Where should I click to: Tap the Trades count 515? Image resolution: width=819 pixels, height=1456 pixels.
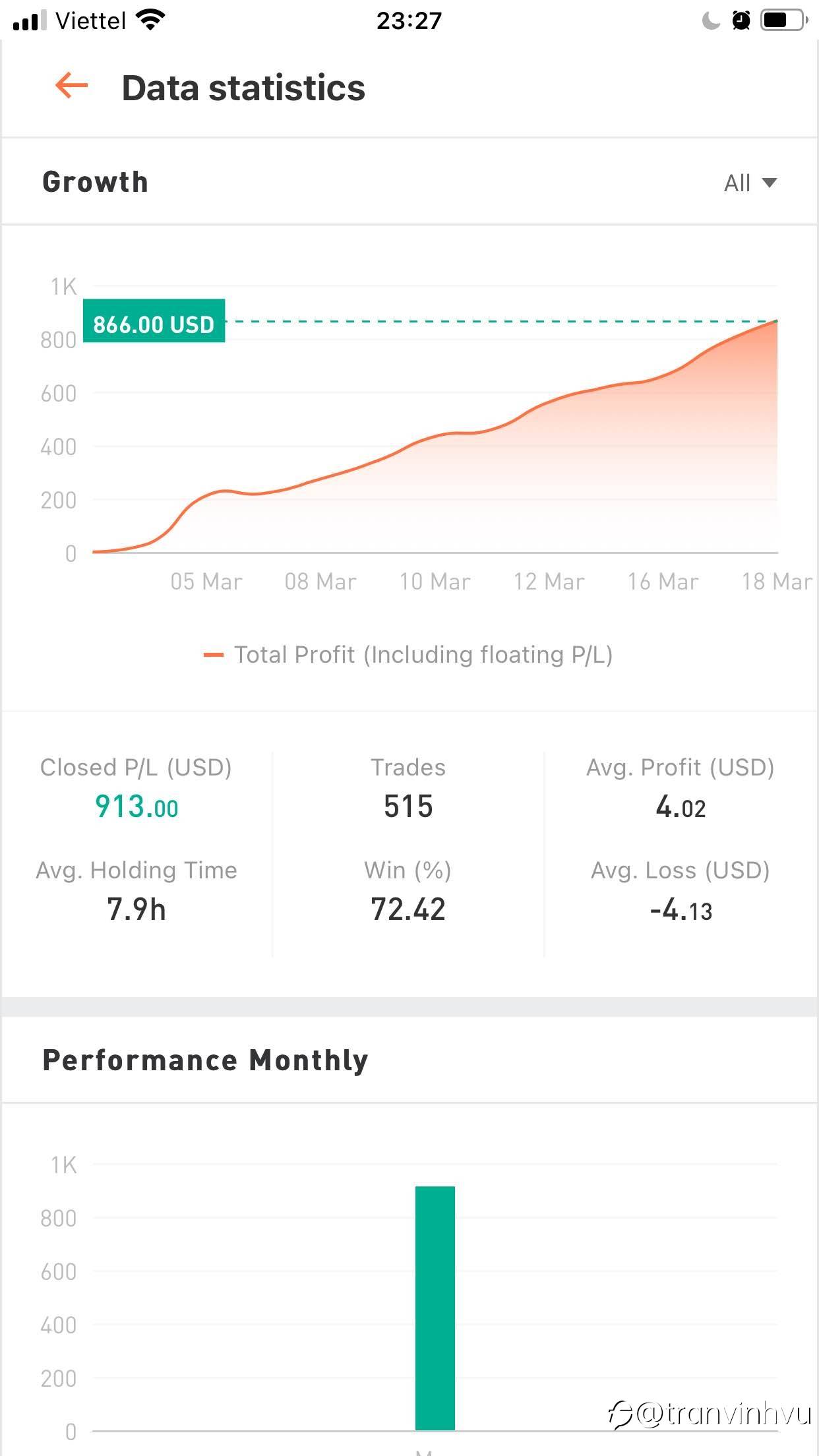408,806
